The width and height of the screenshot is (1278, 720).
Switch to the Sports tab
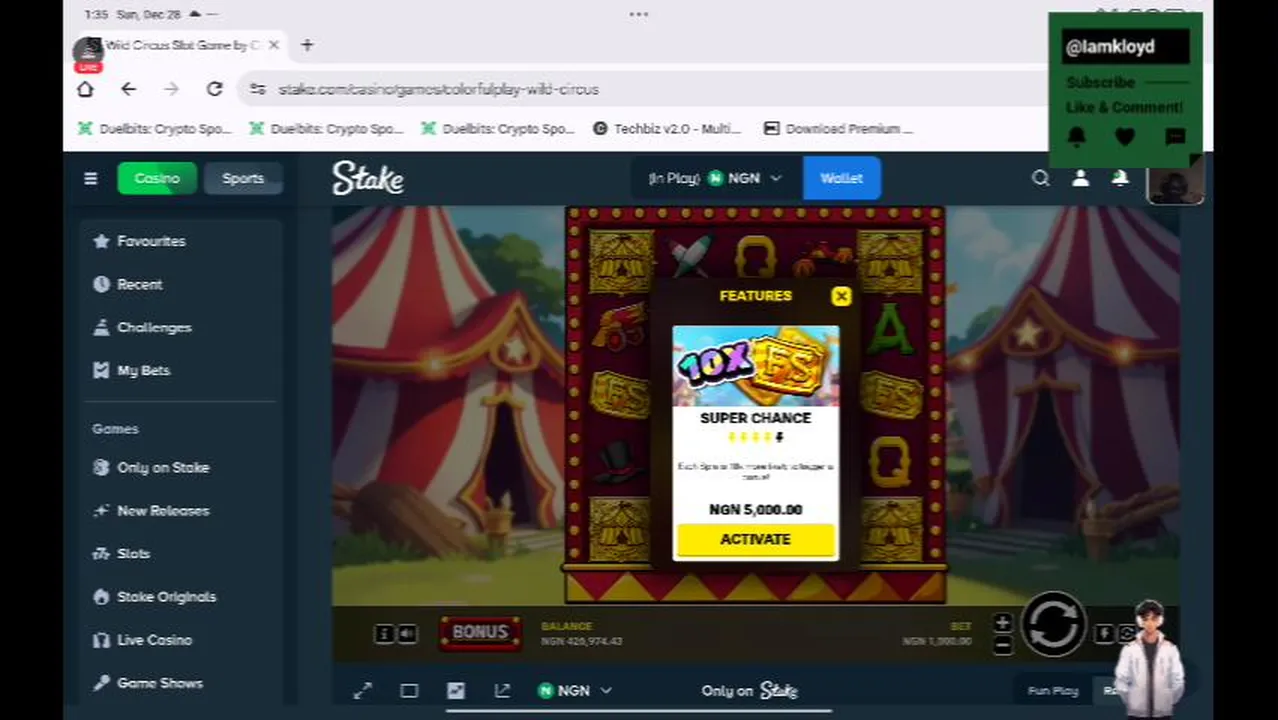(x=243, y=178)
